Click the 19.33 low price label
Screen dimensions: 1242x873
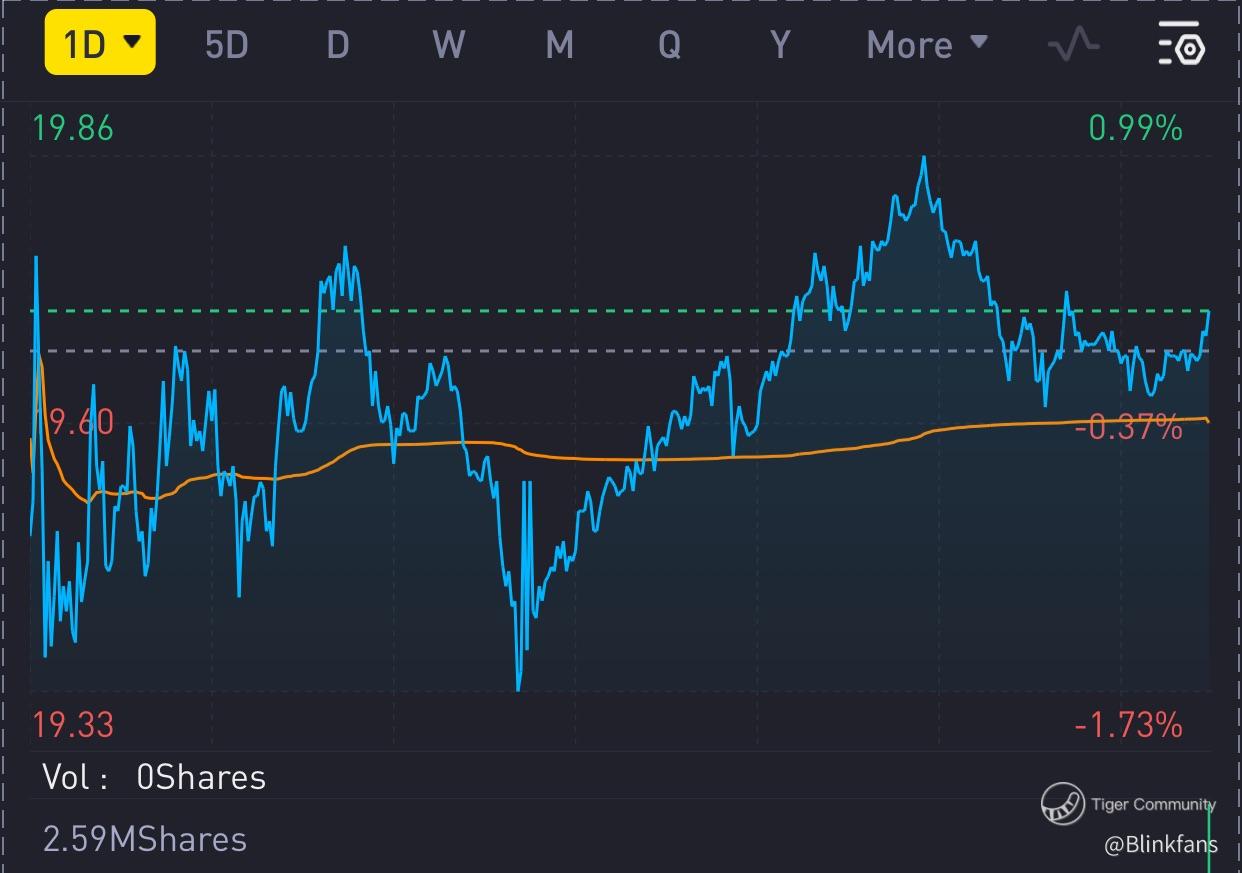tap(73, 724)
